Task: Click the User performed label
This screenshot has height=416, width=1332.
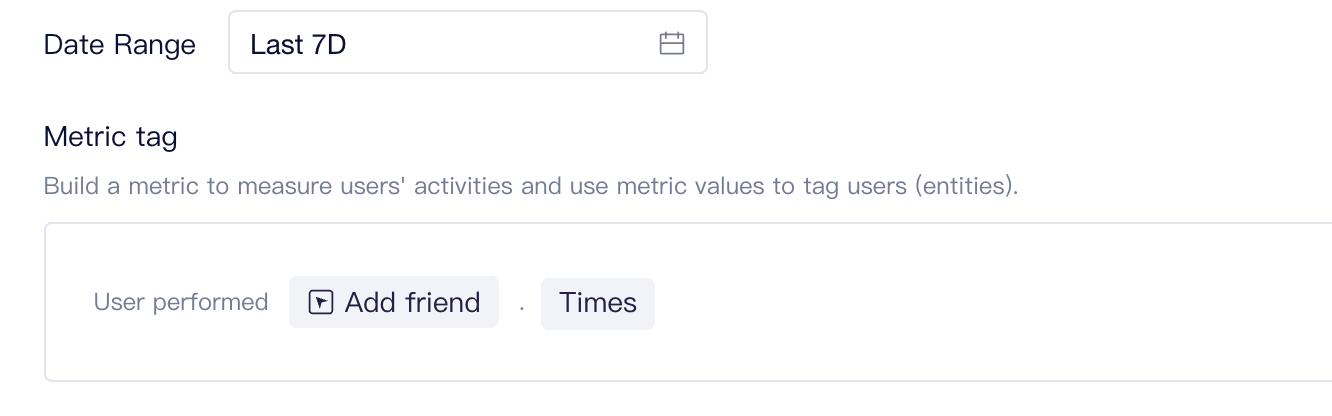Action: point(181,302)
